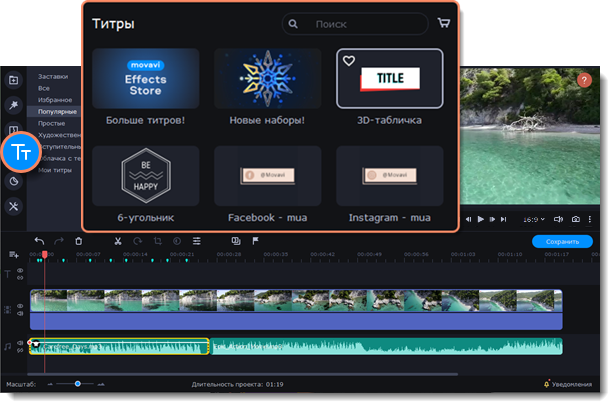
Task: Click the Import files sidebar icon
Action: tap(13, 79)
